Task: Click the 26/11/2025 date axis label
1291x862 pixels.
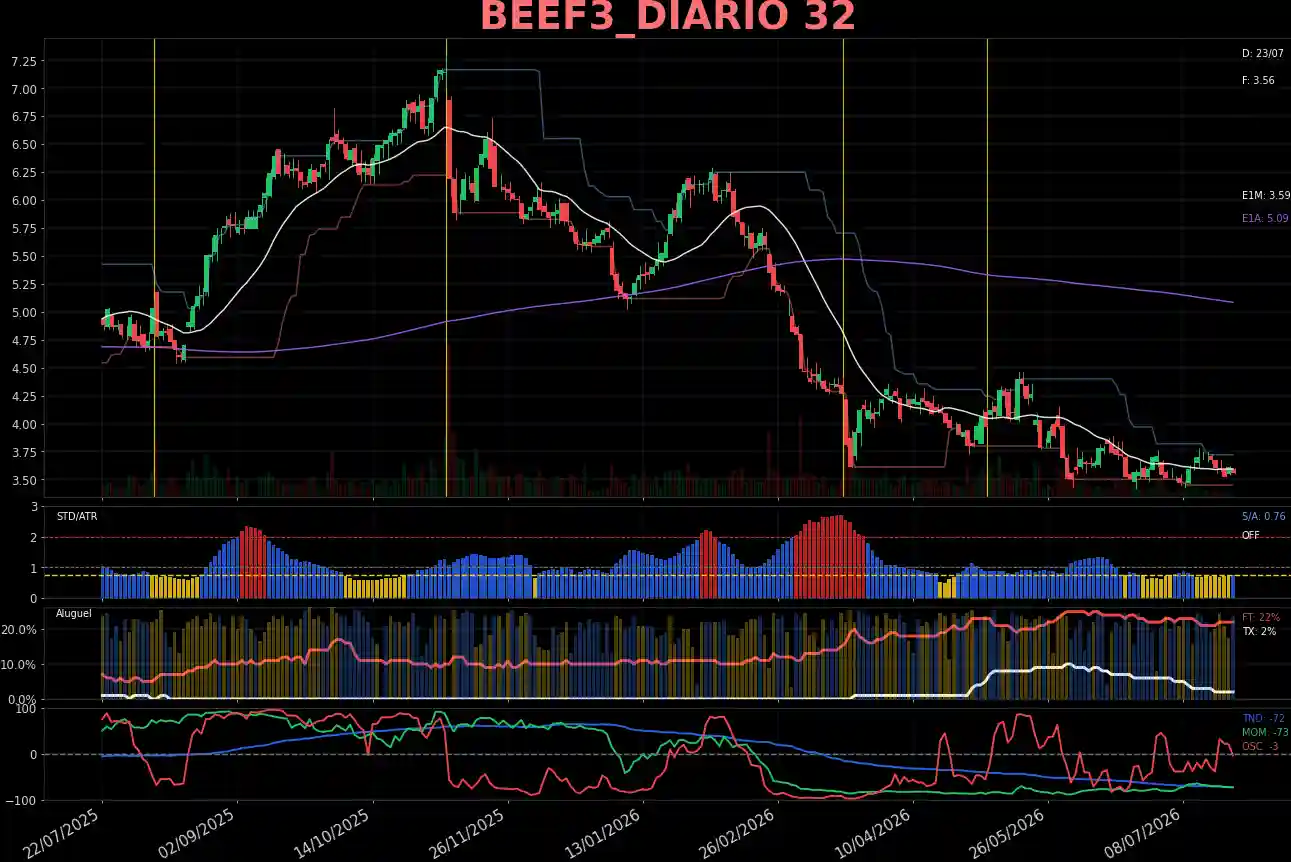Action: (x=469, y=833)
